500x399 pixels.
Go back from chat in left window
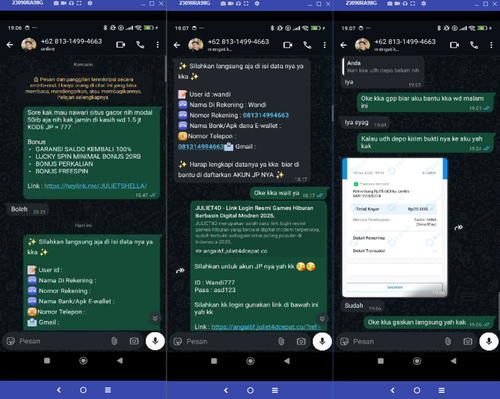[x=10, y=45]
